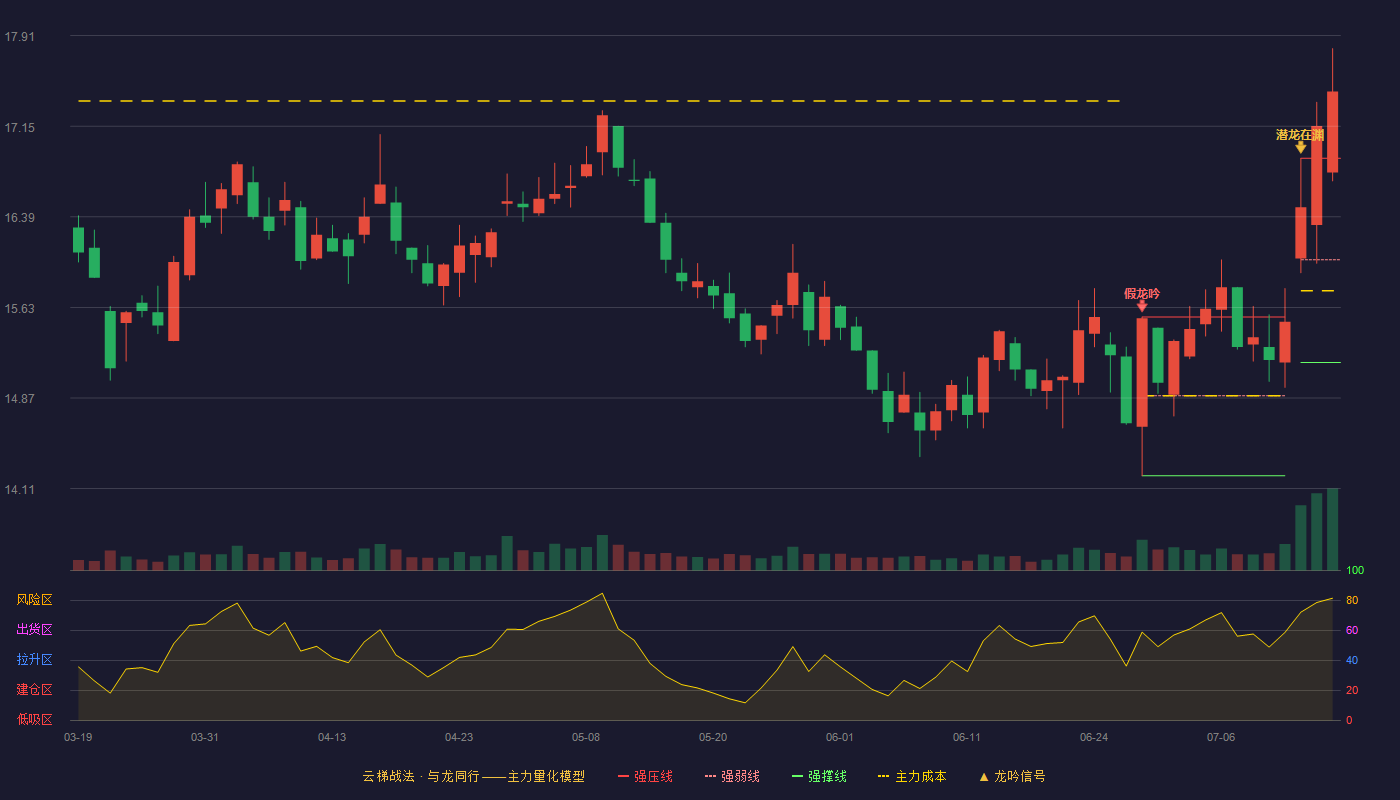Click the 05-08 date label

click(586, 737)
